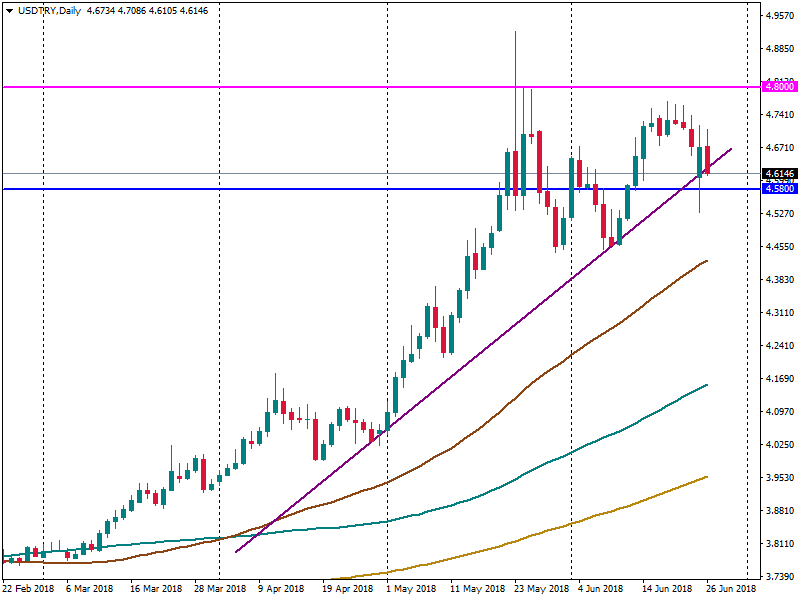Click the 9 Apr 2018 date label

tap(280, 590)
